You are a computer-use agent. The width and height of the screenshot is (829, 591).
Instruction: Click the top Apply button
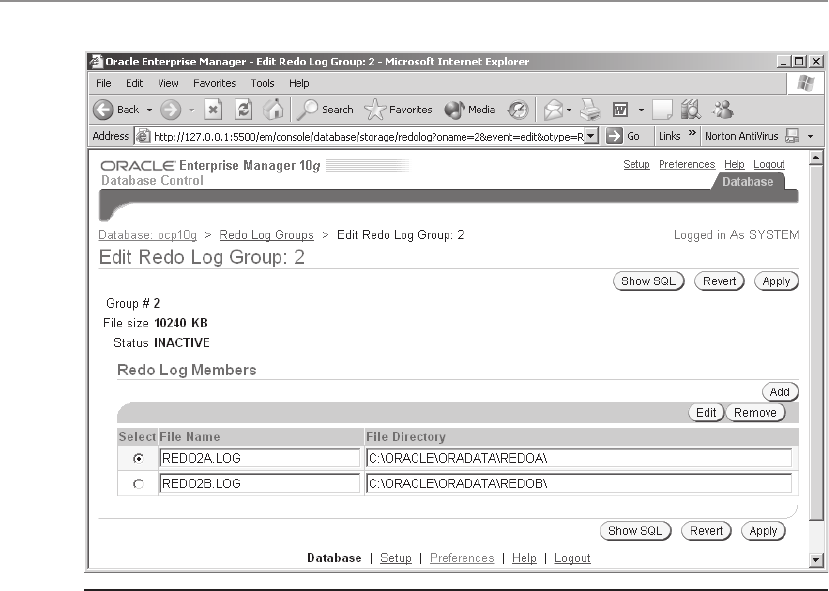[776, 281]
